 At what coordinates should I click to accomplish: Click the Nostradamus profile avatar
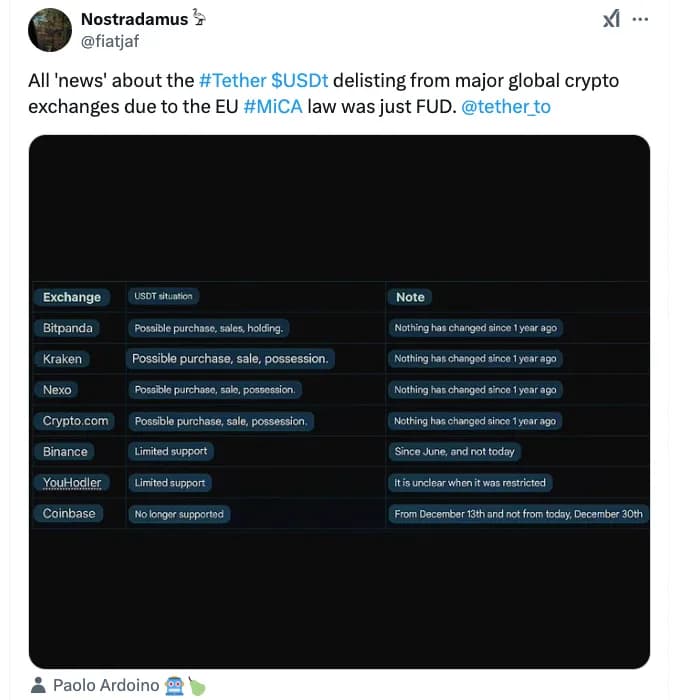pos(49,30)
